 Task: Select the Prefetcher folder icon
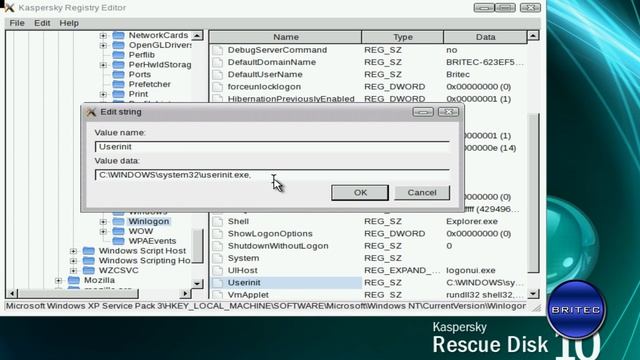point(118,84)
